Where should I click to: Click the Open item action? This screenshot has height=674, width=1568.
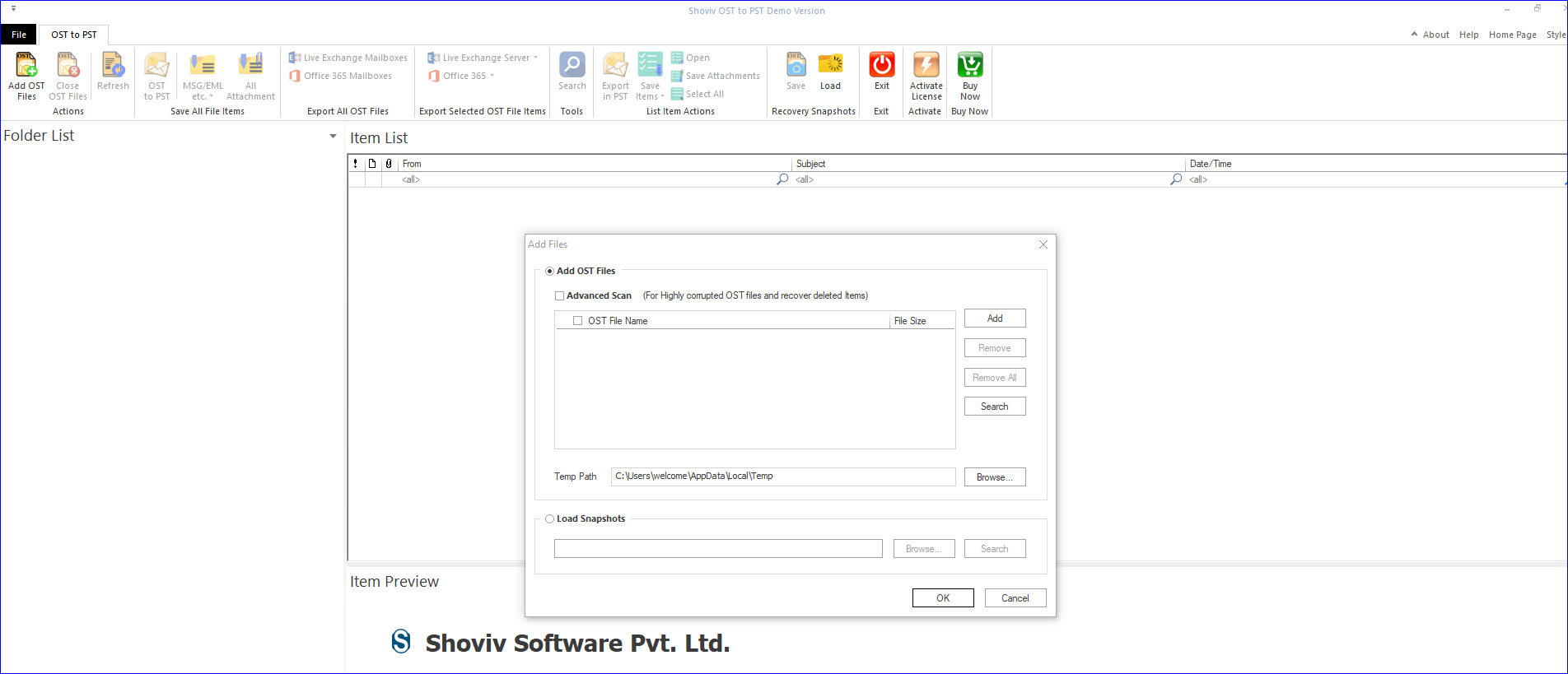pyautogui.click(x=690, y=58)
